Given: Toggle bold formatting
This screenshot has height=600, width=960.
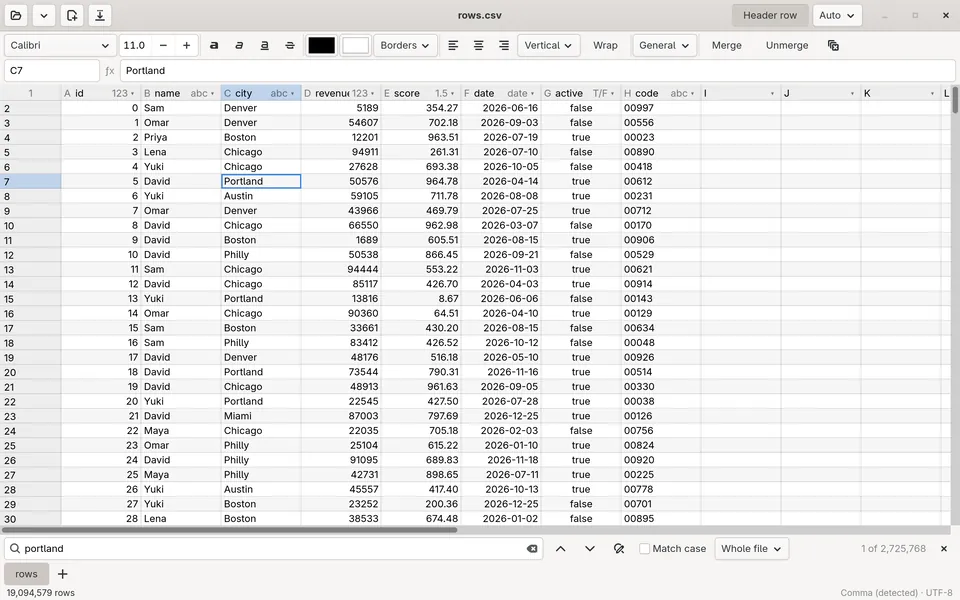Looking at the screenshot, I should click(x=214, y=45).
